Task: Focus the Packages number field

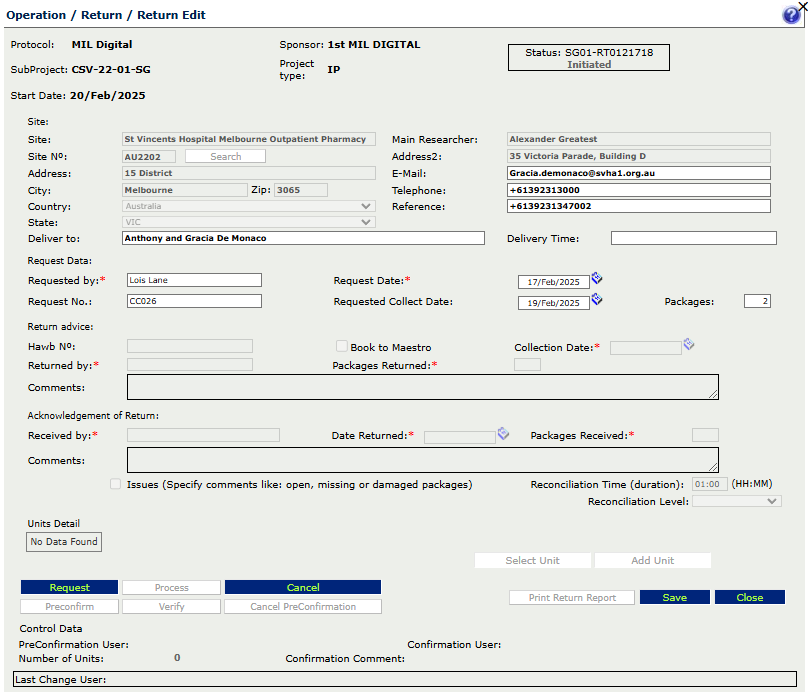Action: coord(758,301)
